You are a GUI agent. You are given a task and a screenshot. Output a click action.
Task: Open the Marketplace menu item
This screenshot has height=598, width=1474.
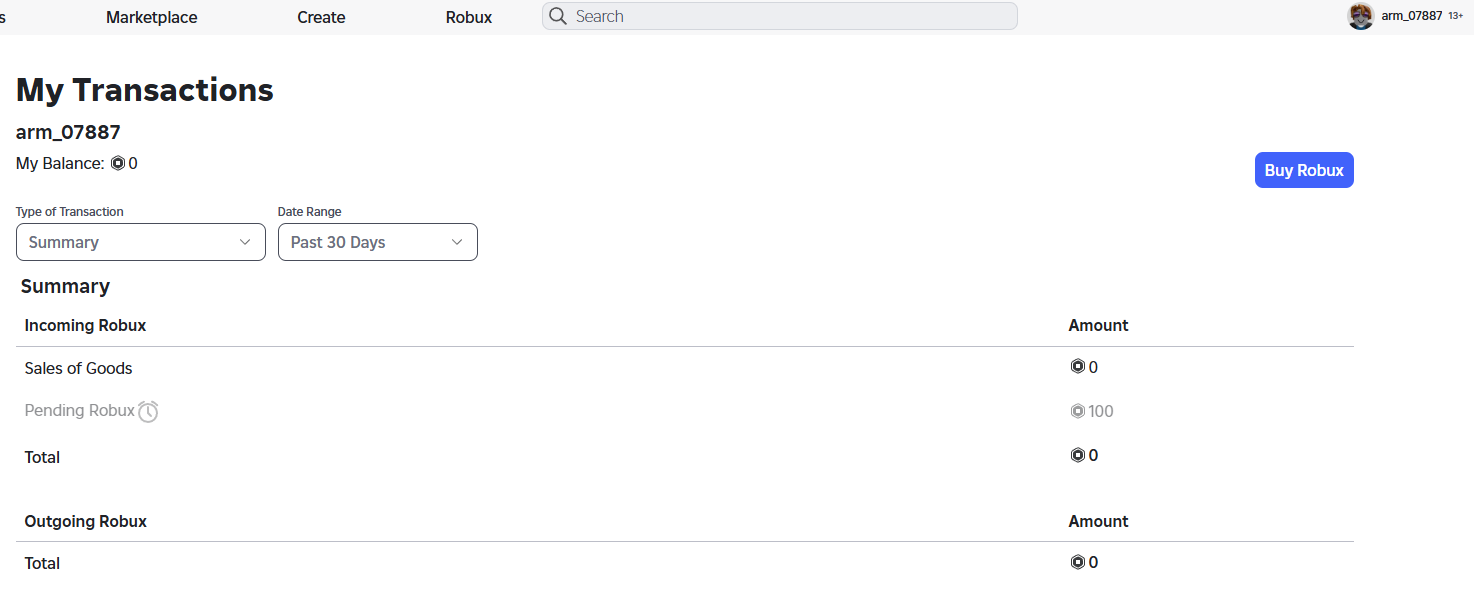pos(152,17)
